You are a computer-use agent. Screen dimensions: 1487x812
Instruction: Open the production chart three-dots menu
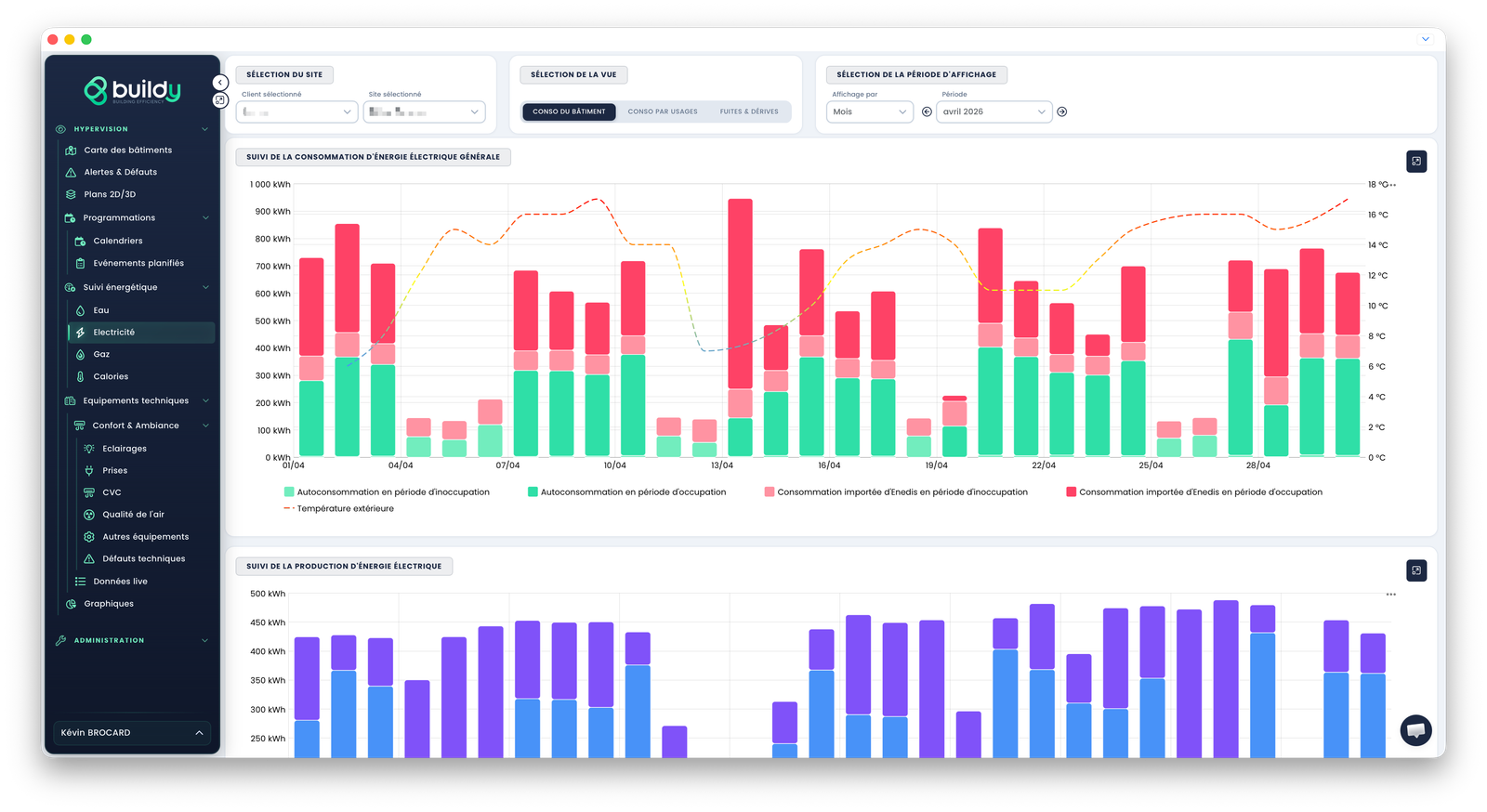pos(1391,595)
